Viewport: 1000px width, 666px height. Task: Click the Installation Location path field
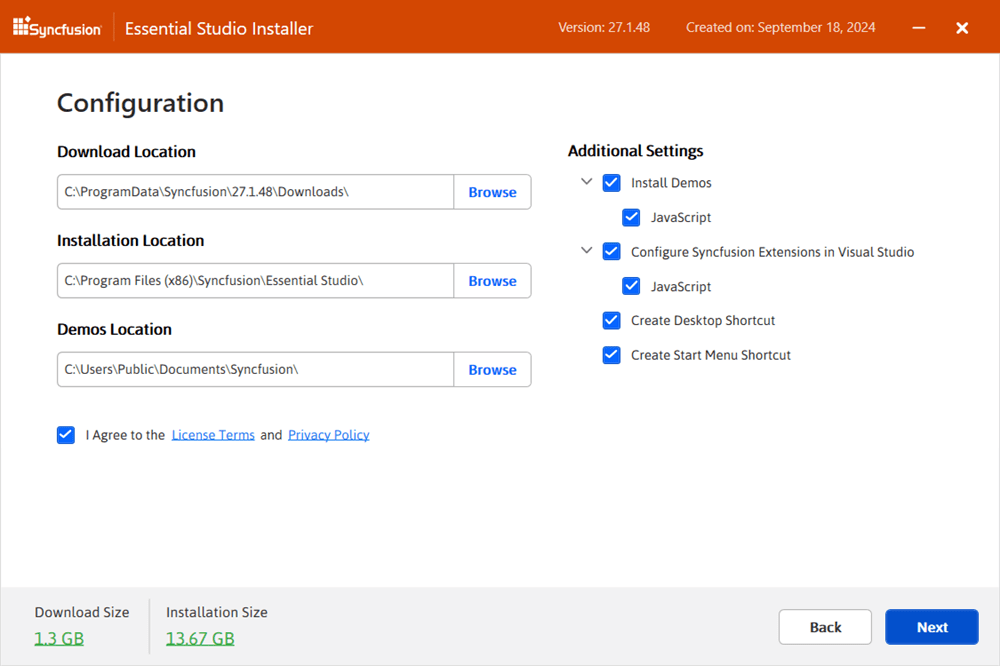(256, 281)
